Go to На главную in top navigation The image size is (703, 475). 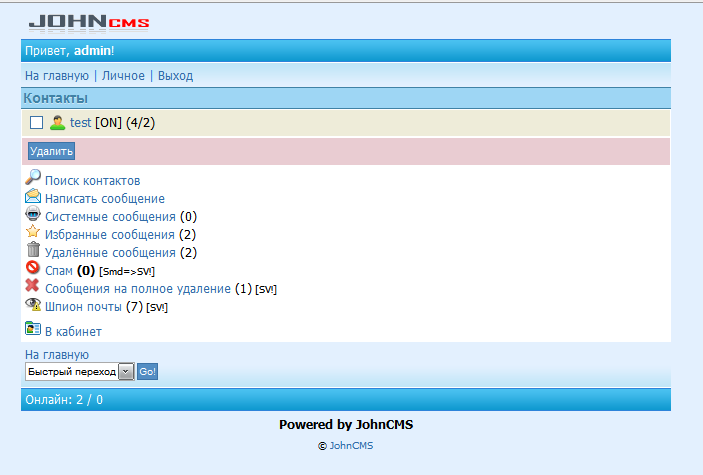click(x=57, y=76)
